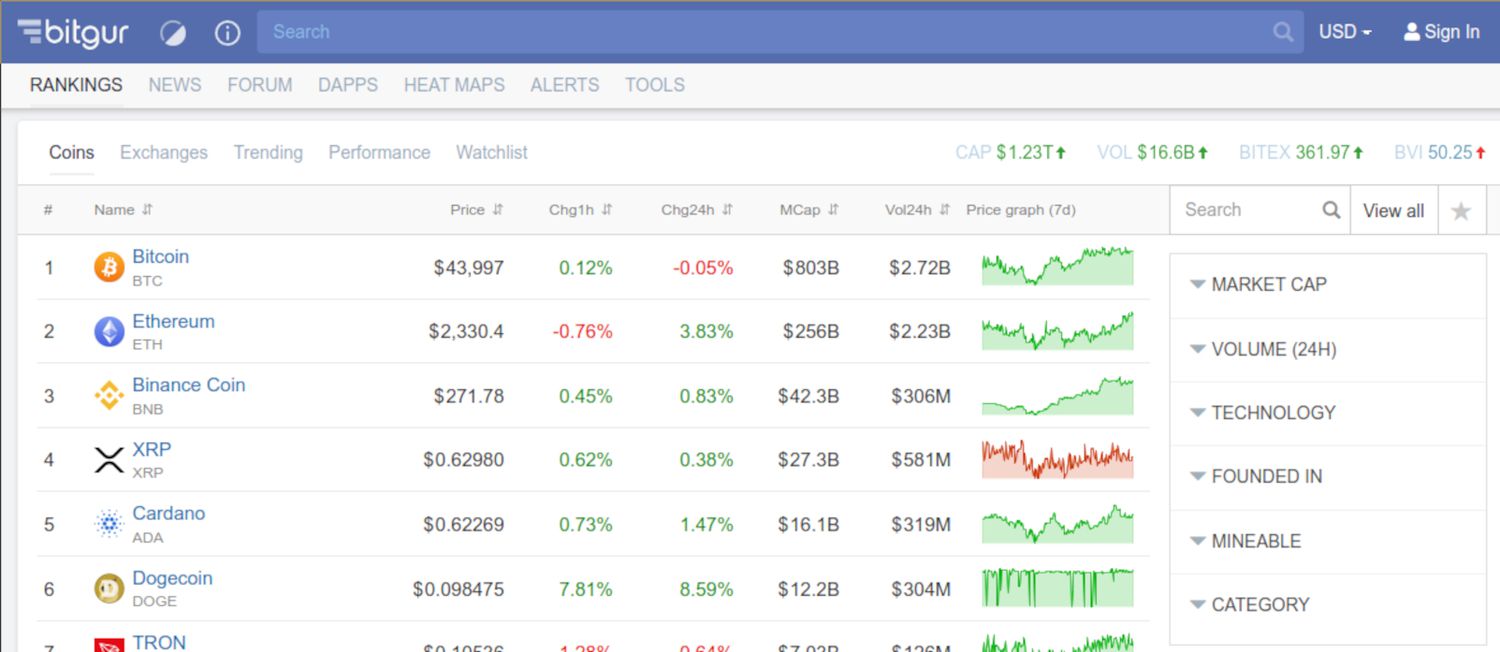
Task: Click the Ethereum coin logo
Action: point(109,332)
